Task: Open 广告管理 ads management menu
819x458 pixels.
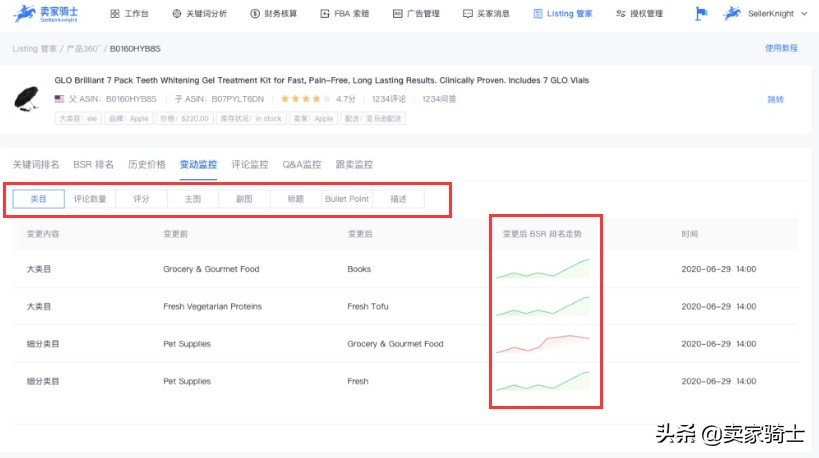Action: tap(416, 14)
